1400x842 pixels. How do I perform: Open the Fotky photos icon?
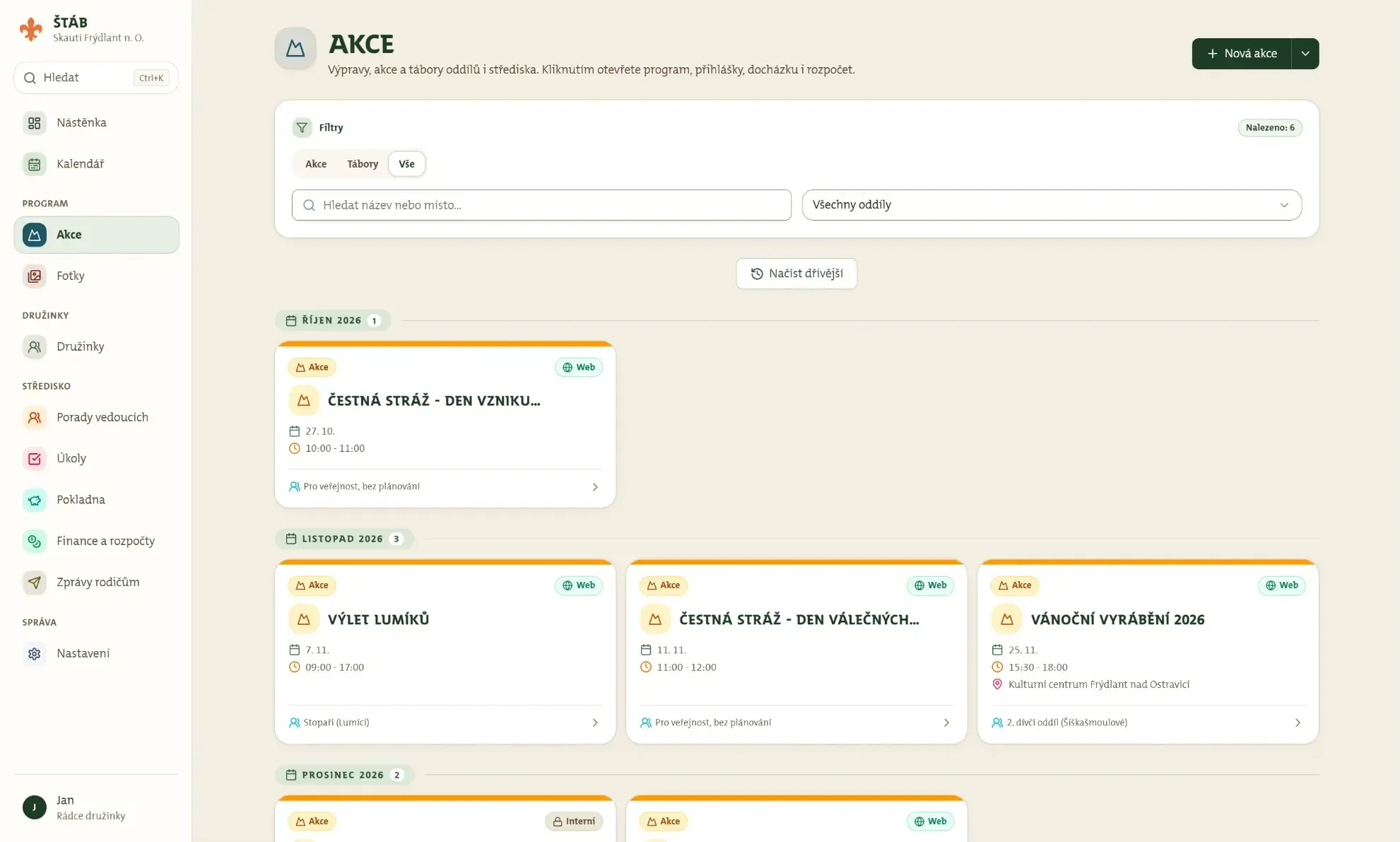[x=34, y=276]
